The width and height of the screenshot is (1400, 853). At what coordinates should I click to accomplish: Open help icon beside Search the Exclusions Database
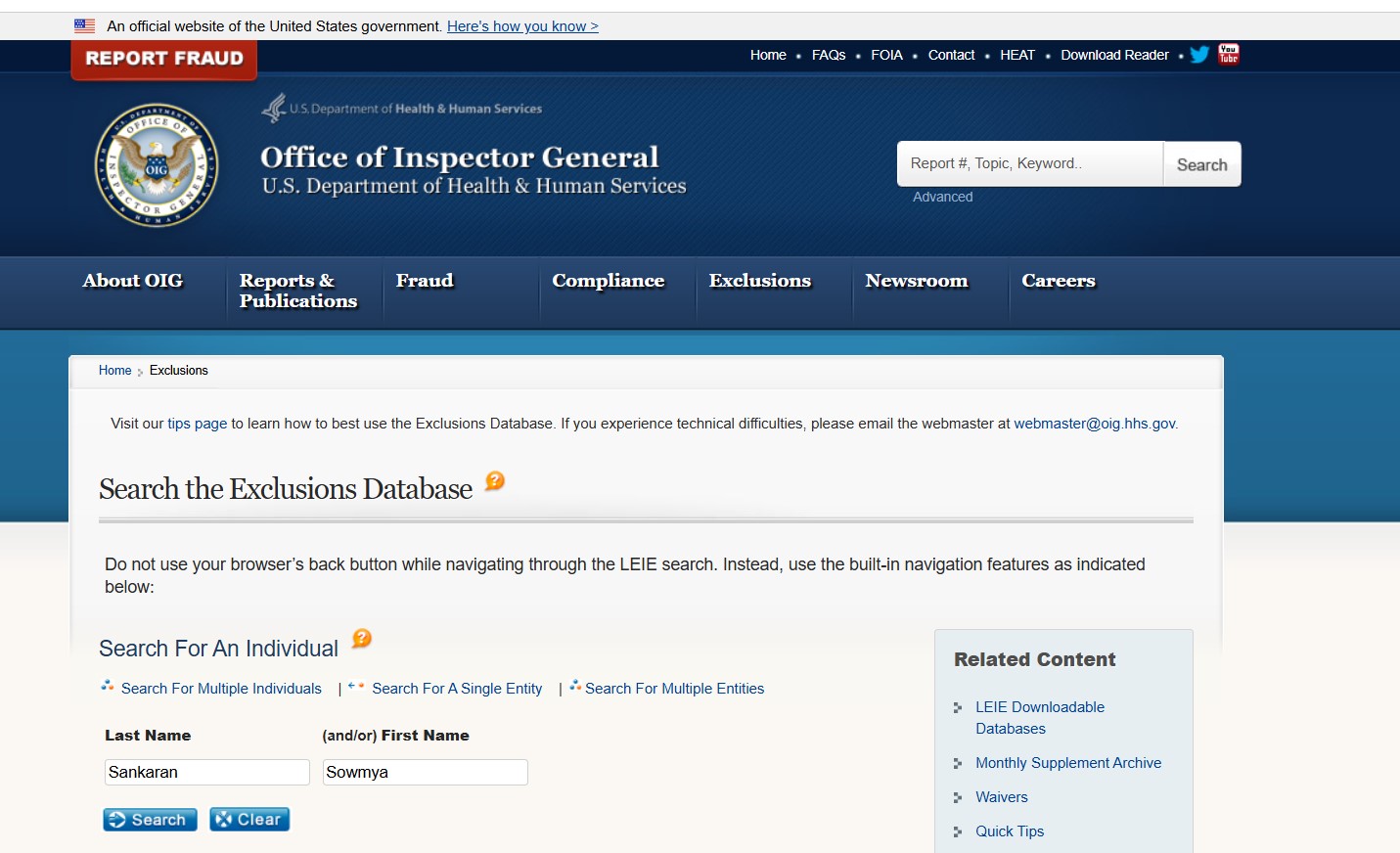495,480
